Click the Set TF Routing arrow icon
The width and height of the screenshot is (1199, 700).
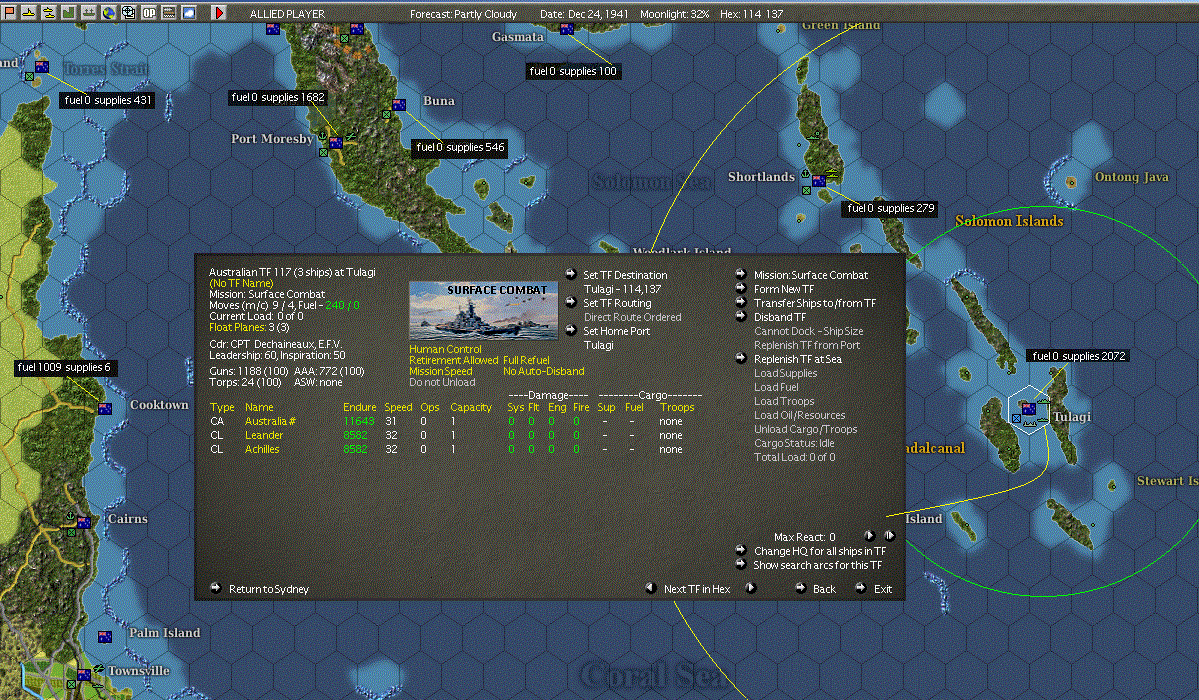[x=570, y=302]
